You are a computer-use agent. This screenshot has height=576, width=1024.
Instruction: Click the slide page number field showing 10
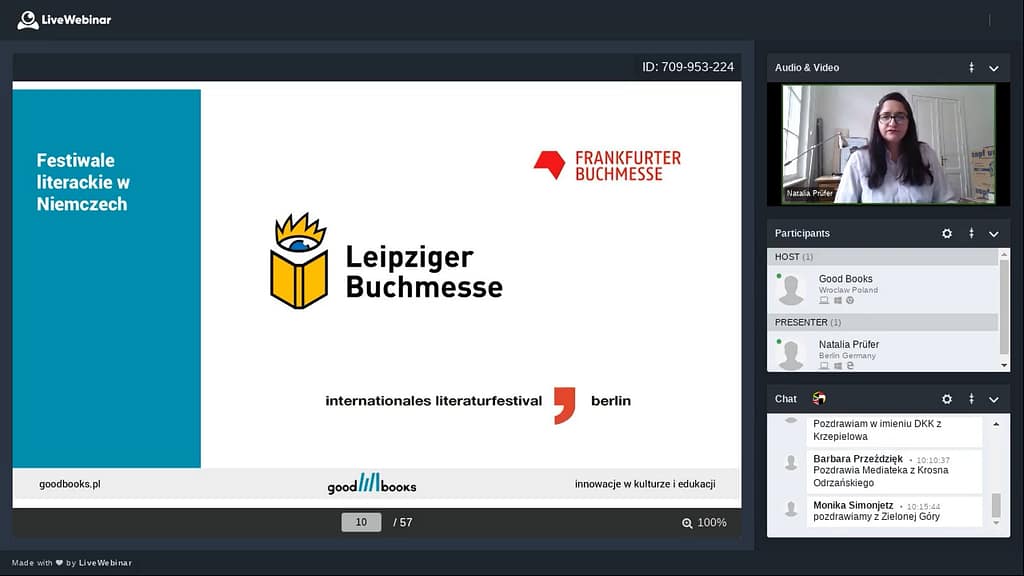click(x=361, y=522)
